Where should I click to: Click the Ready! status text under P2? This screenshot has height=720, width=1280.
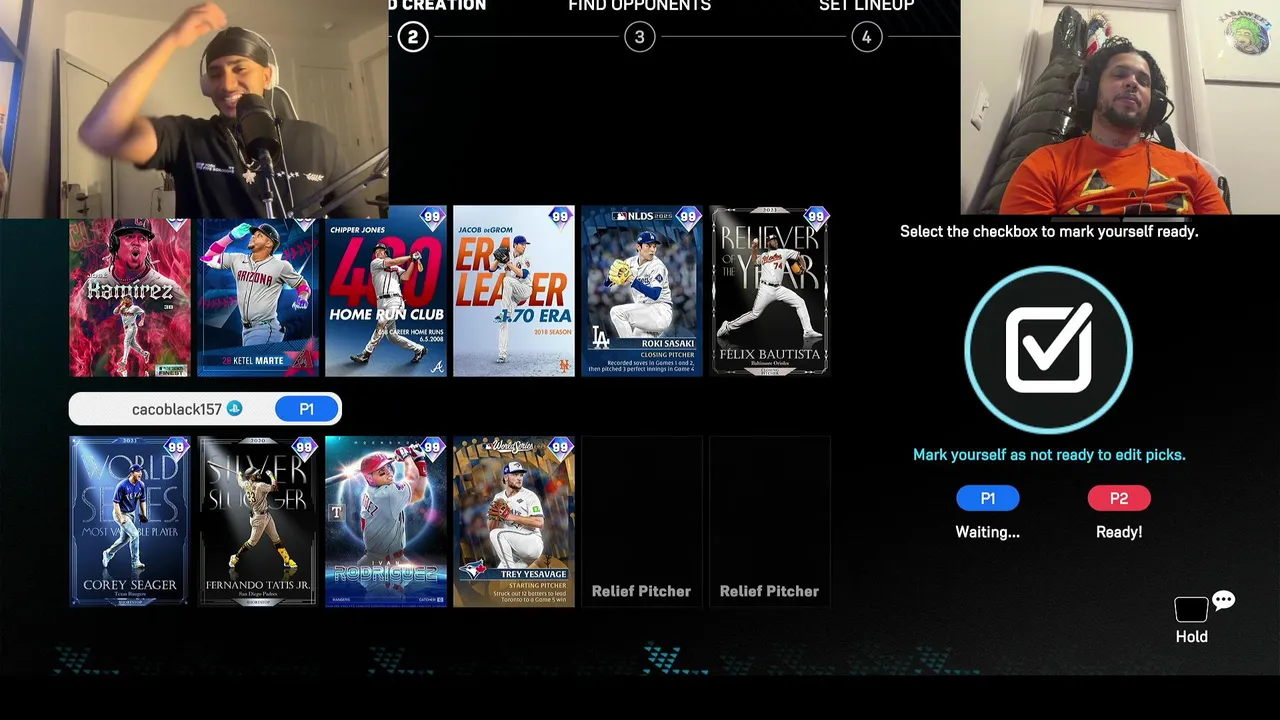coord(1119,532)
